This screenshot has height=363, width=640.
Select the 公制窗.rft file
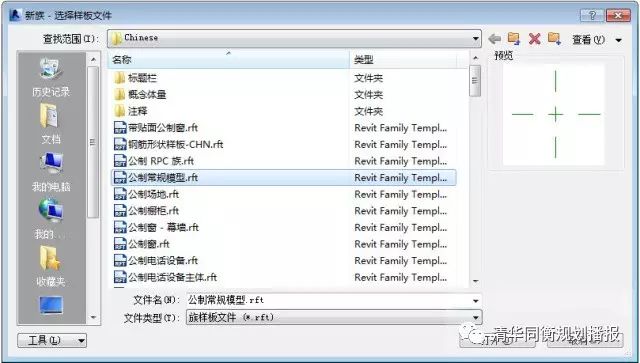pos(142,244)
